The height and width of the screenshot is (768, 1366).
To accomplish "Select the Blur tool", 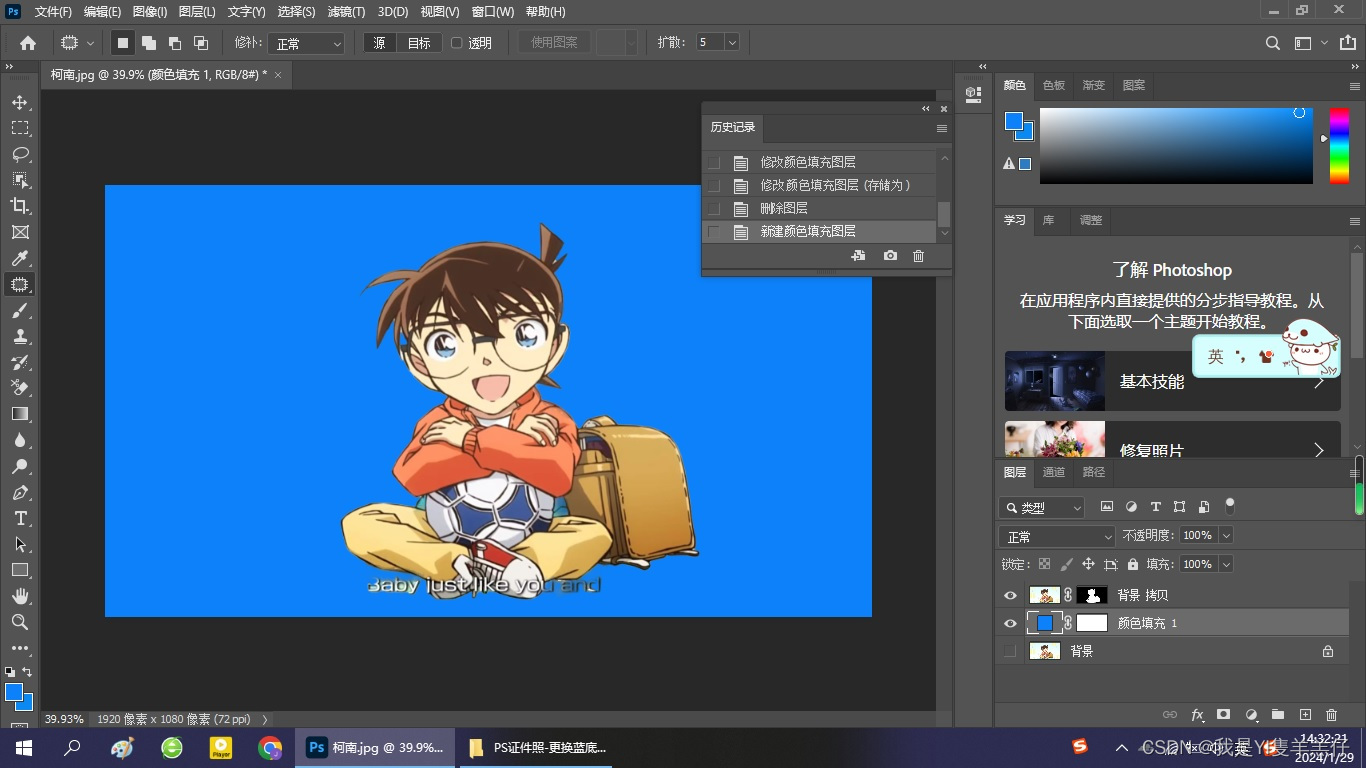I will 20,440.
